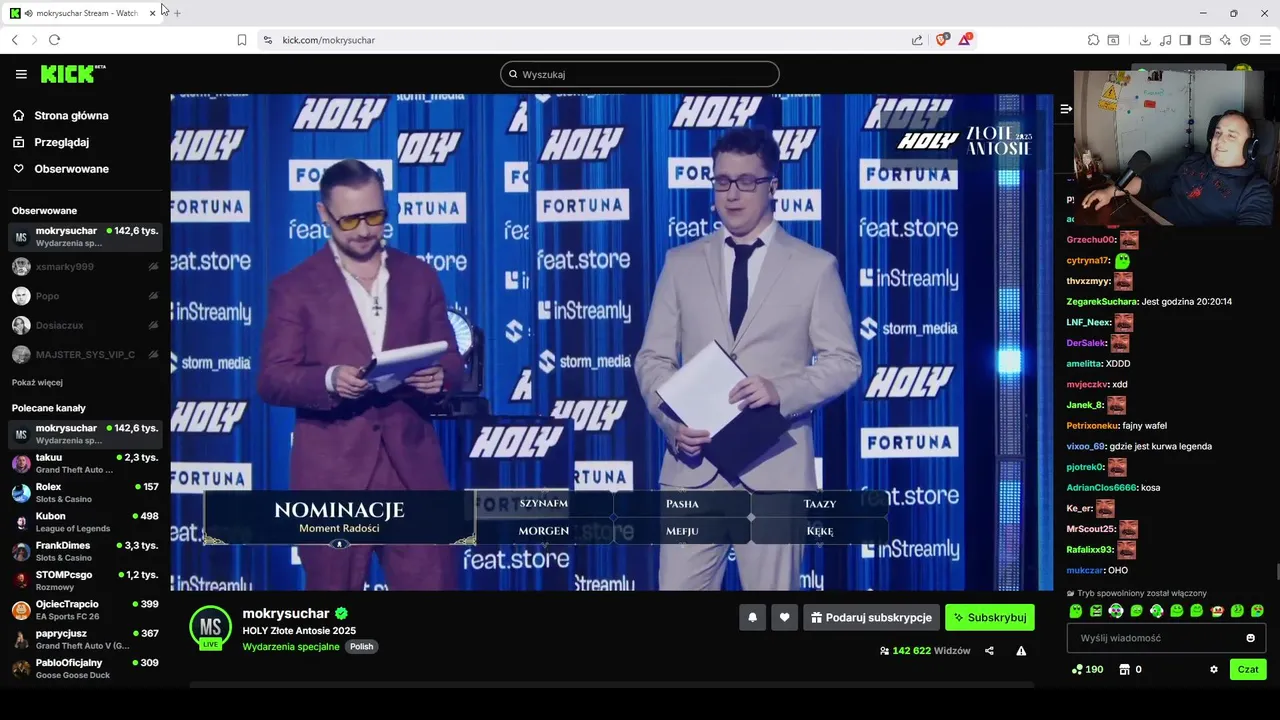This screenshot has width=1280, height=720.
Task: Insert first green Kick emote
Action: [x=1076, y=611]
